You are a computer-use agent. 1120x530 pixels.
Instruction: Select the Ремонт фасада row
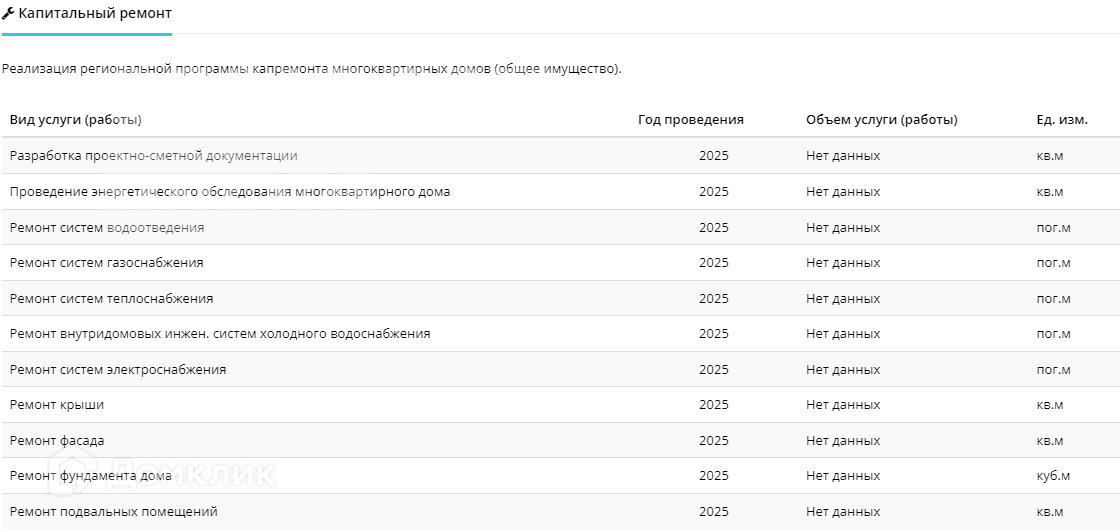click(57, 441)
